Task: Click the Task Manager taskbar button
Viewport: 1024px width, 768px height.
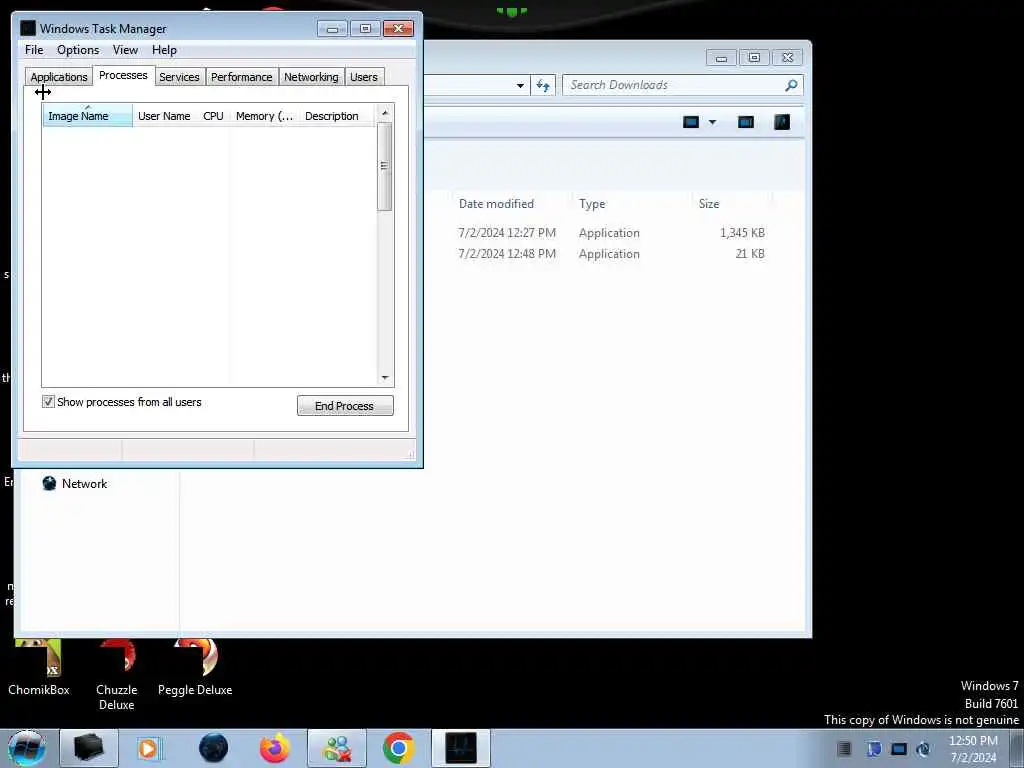Action: [460, 748]
